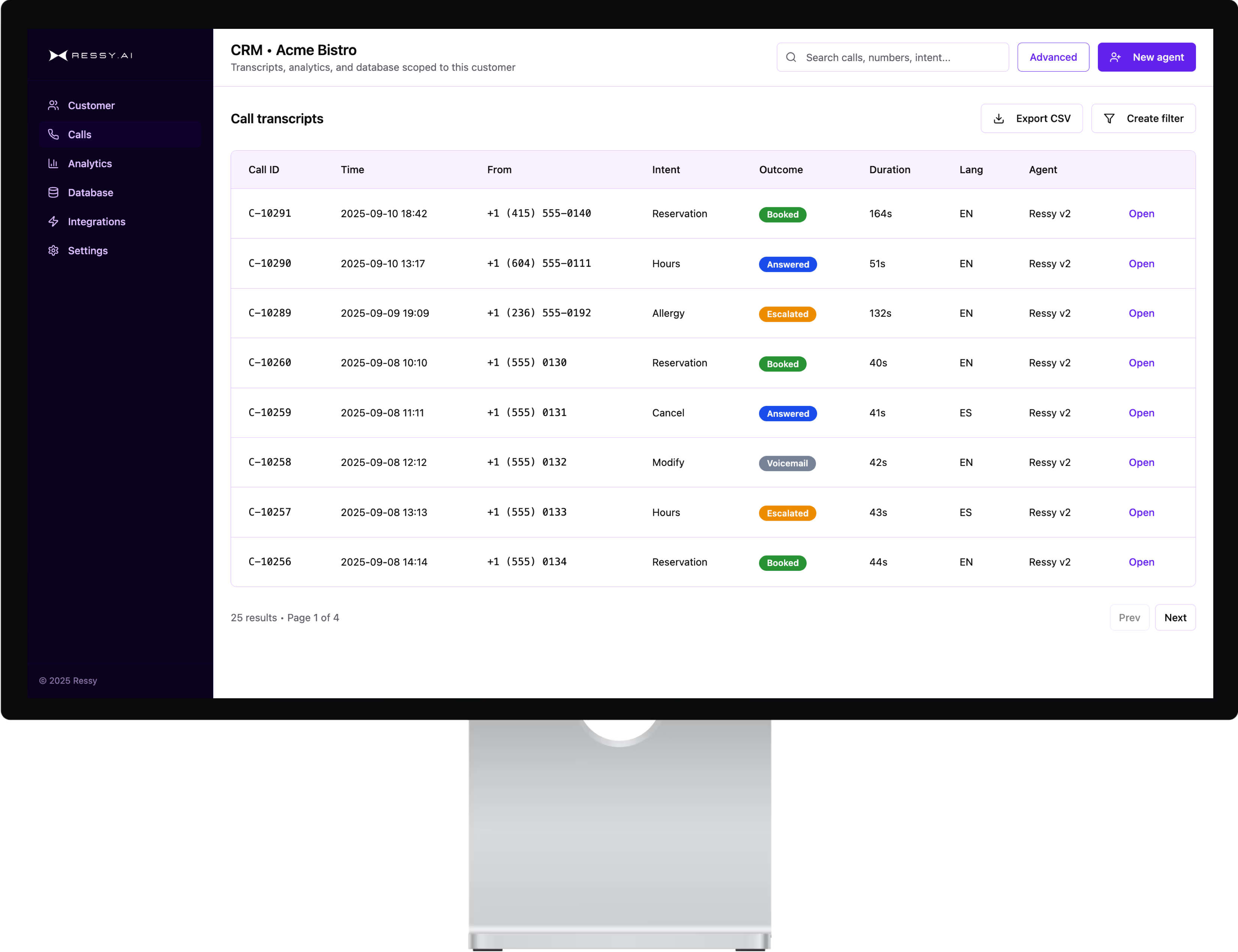
Task: Click the Integrations lightning bolt icon
Action: point(53,222)
